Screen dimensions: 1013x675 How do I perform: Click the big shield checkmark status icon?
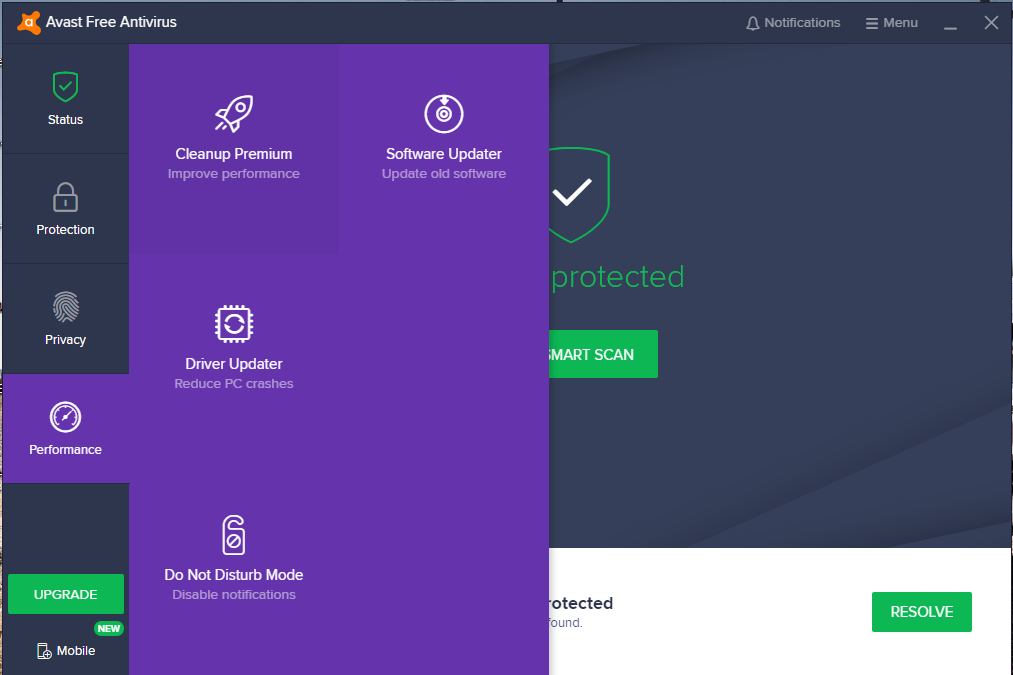(579, 195)
